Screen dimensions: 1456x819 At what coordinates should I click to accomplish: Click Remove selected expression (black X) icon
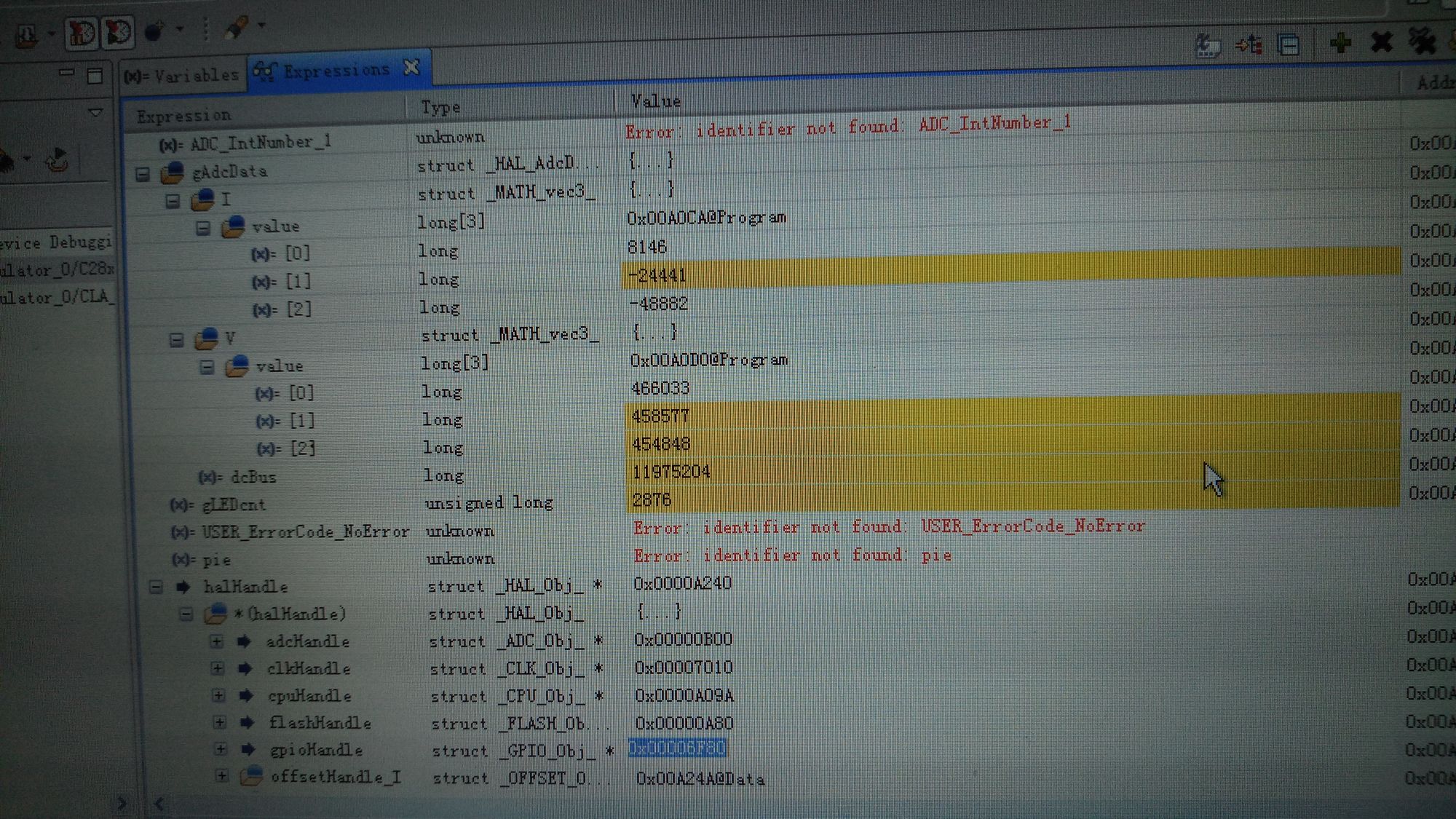click(1381, 42)
